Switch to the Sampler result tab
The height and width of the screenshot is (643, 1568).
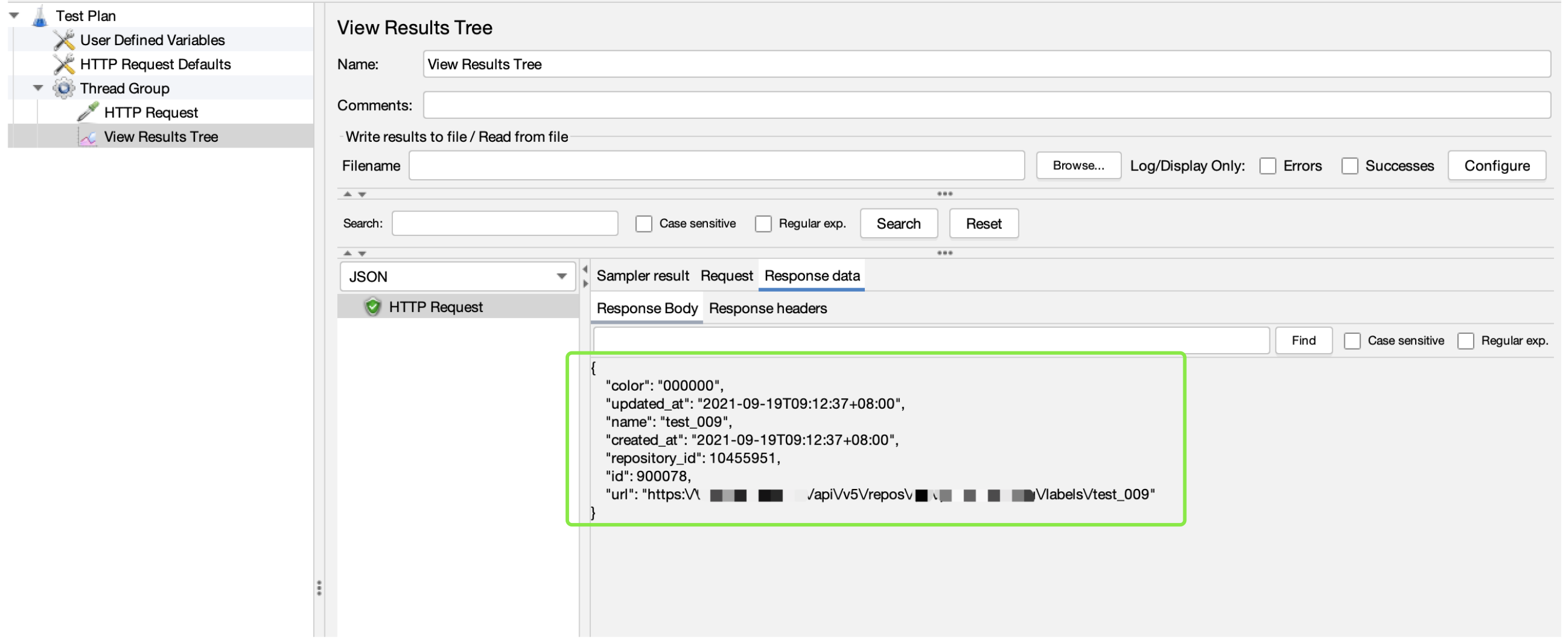(643, 276)
